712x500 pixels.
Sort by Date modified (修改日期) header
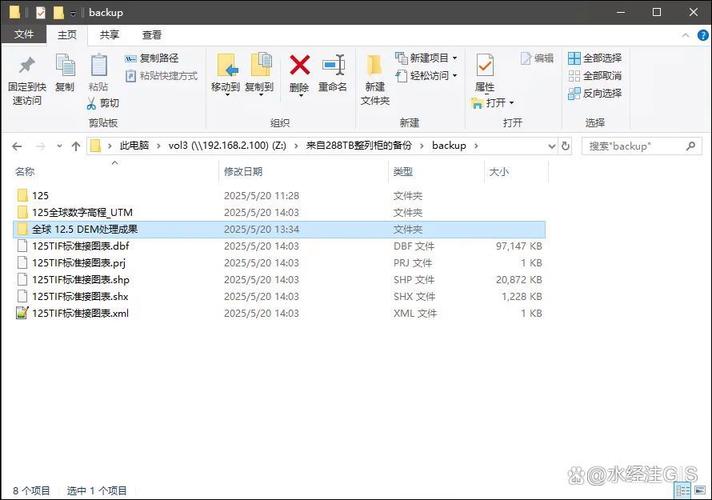[x=243, y=172]
